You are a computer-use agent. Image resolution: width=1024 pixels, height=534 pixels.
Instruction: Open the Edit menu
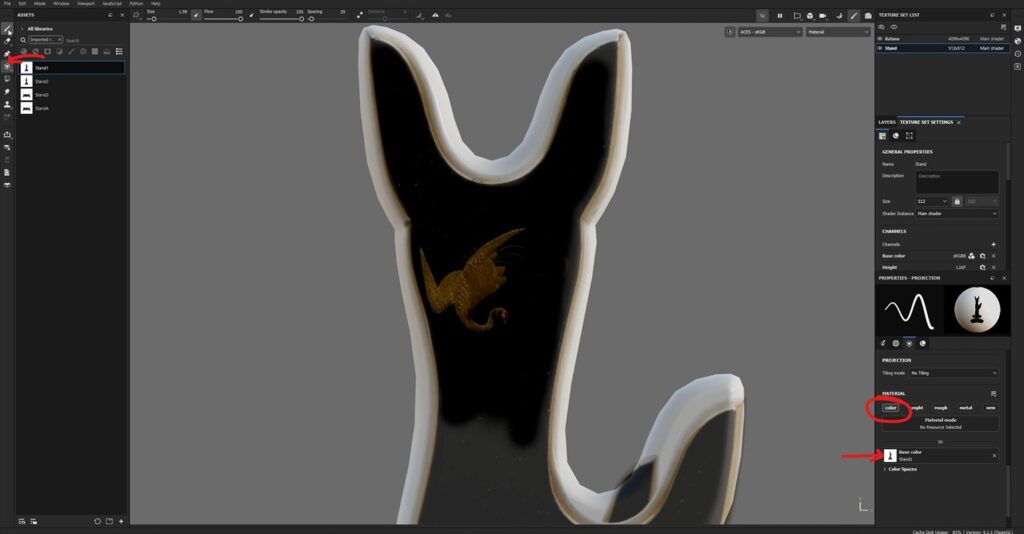pyautogui.click(x=22, y=3)
